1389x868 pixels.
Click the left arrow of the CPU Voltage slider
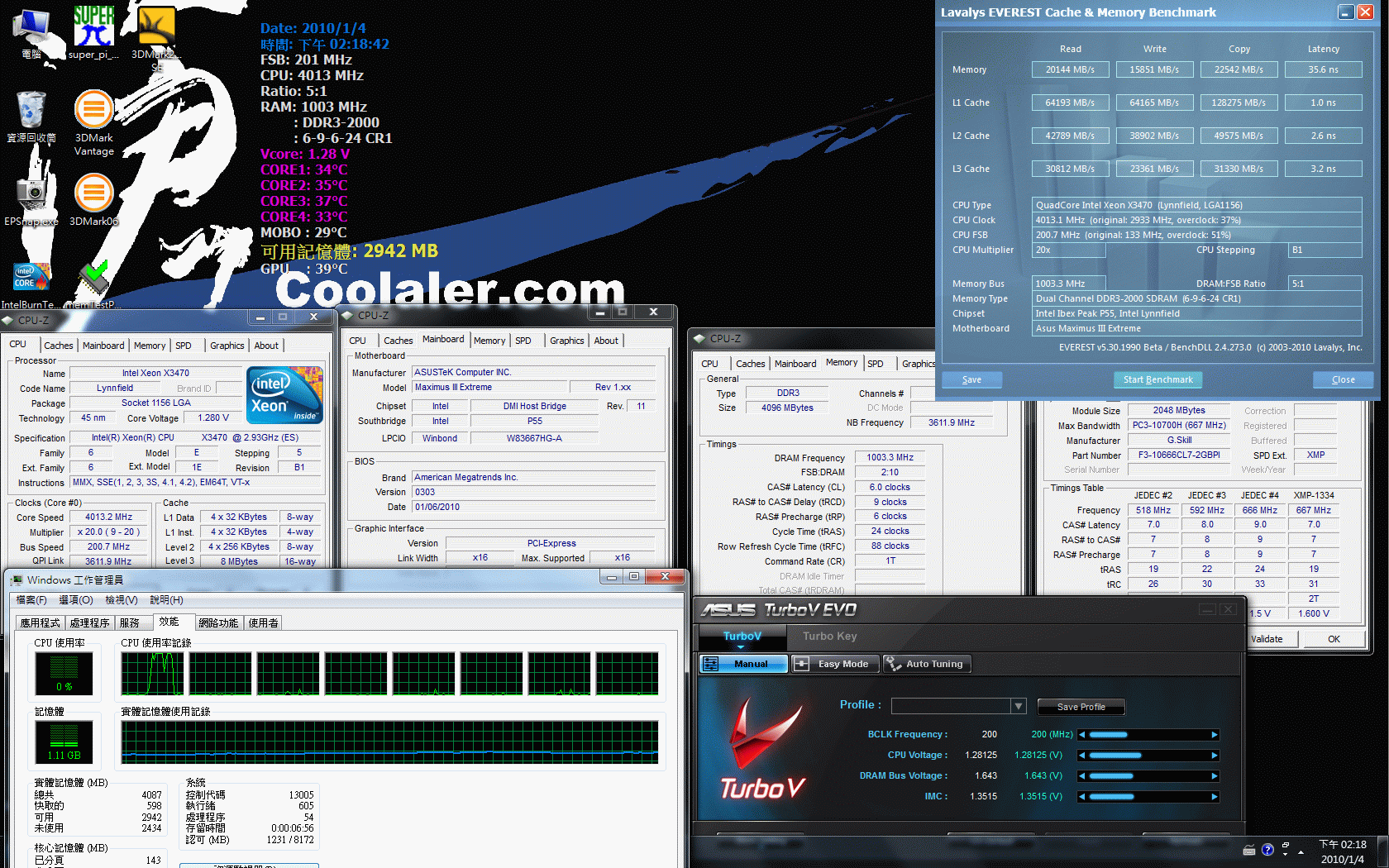(x=1081, y=756)
